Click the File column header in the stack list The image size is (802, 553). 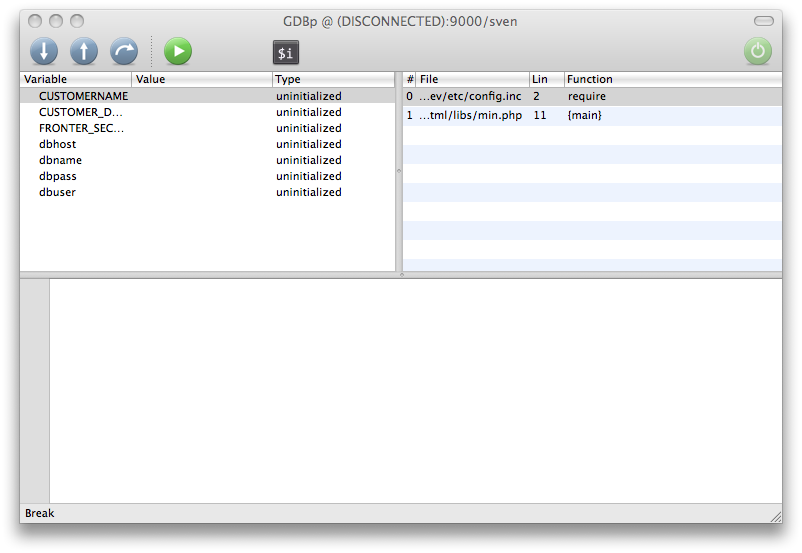coord(471,79)
